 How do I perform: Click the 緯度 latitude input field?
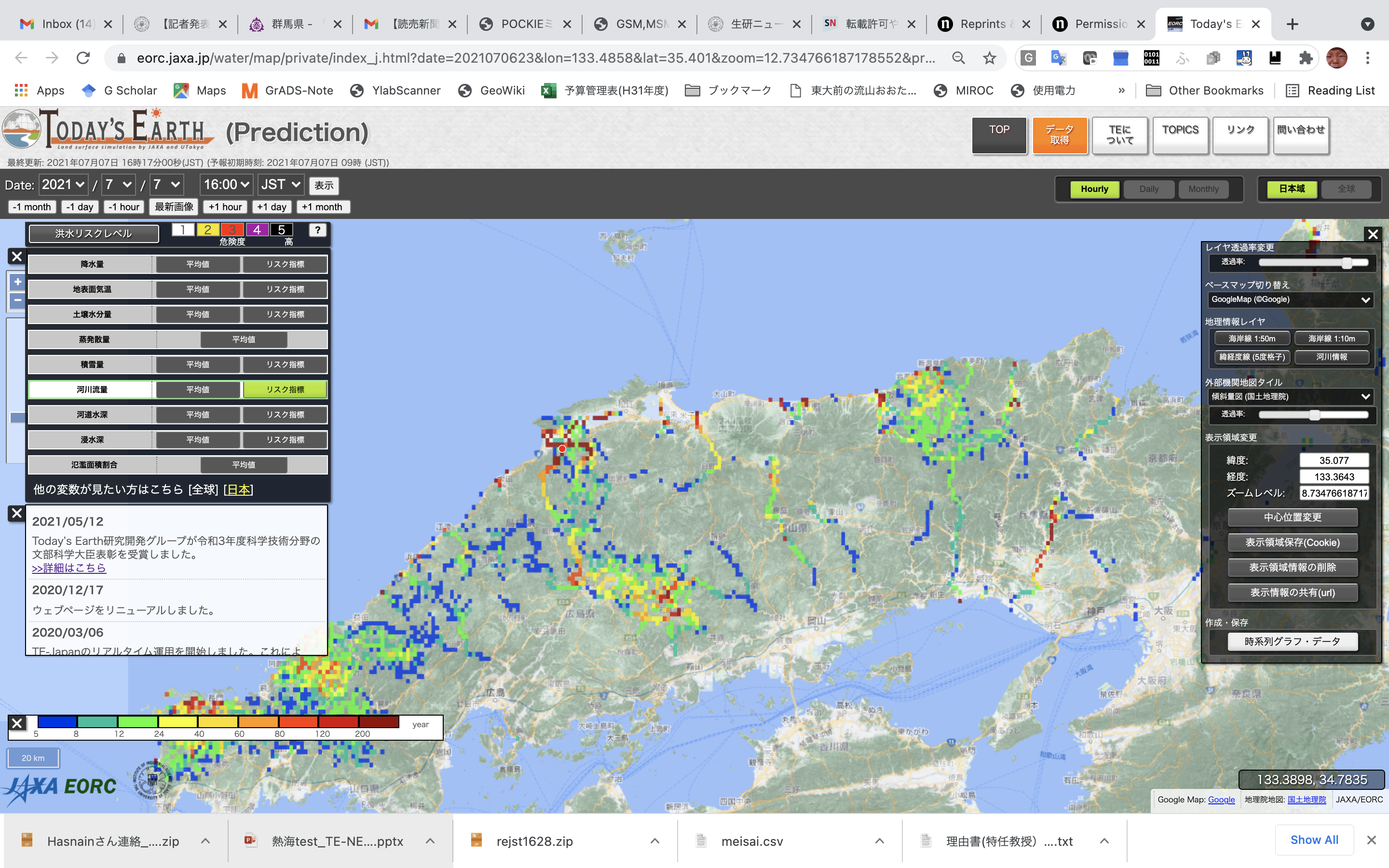(1334, 461)
